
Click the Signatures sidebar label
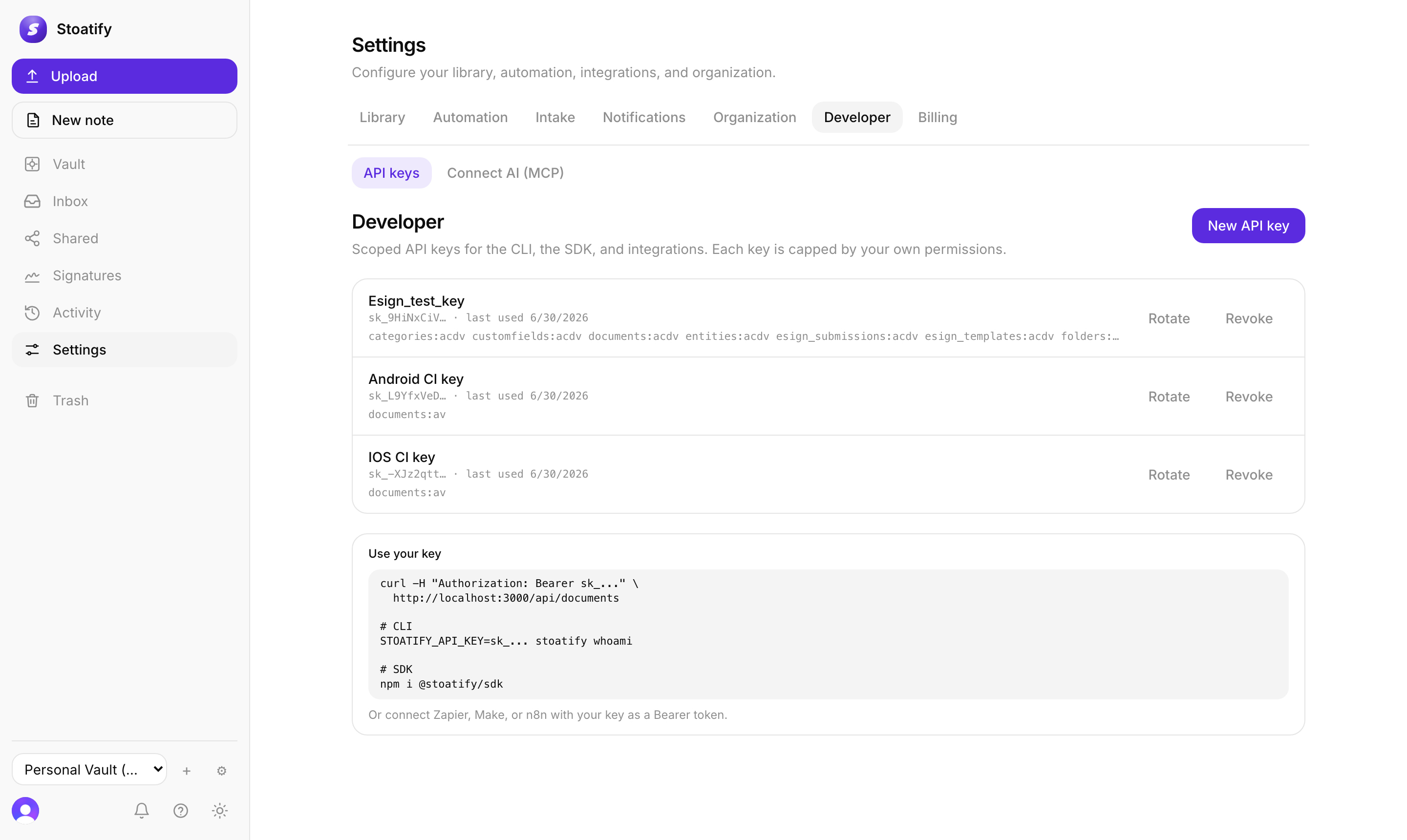(x=86, y=275)
